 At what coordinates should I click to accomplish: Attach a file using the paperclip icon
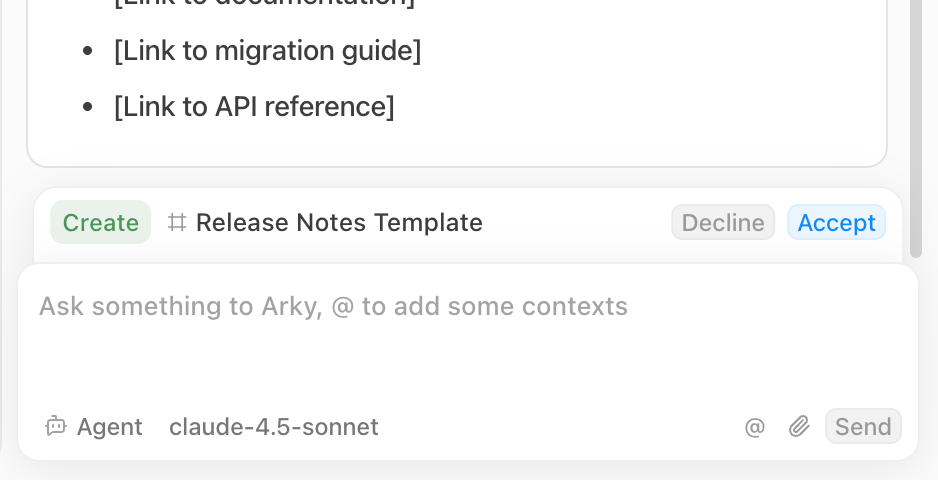point(798,427)
